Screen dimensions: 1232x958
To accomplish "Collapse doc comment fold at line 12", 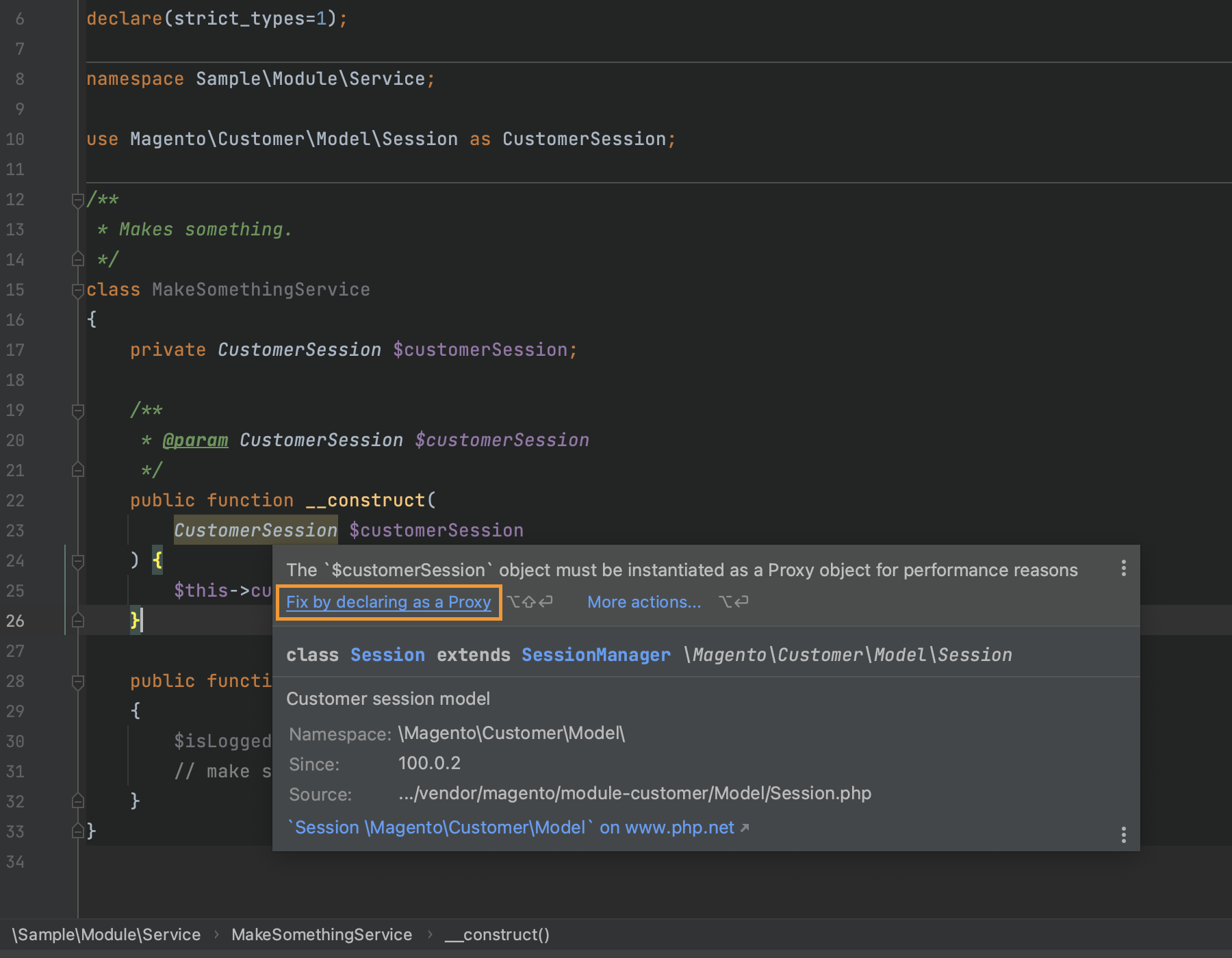I will click(x=78, y=200).
